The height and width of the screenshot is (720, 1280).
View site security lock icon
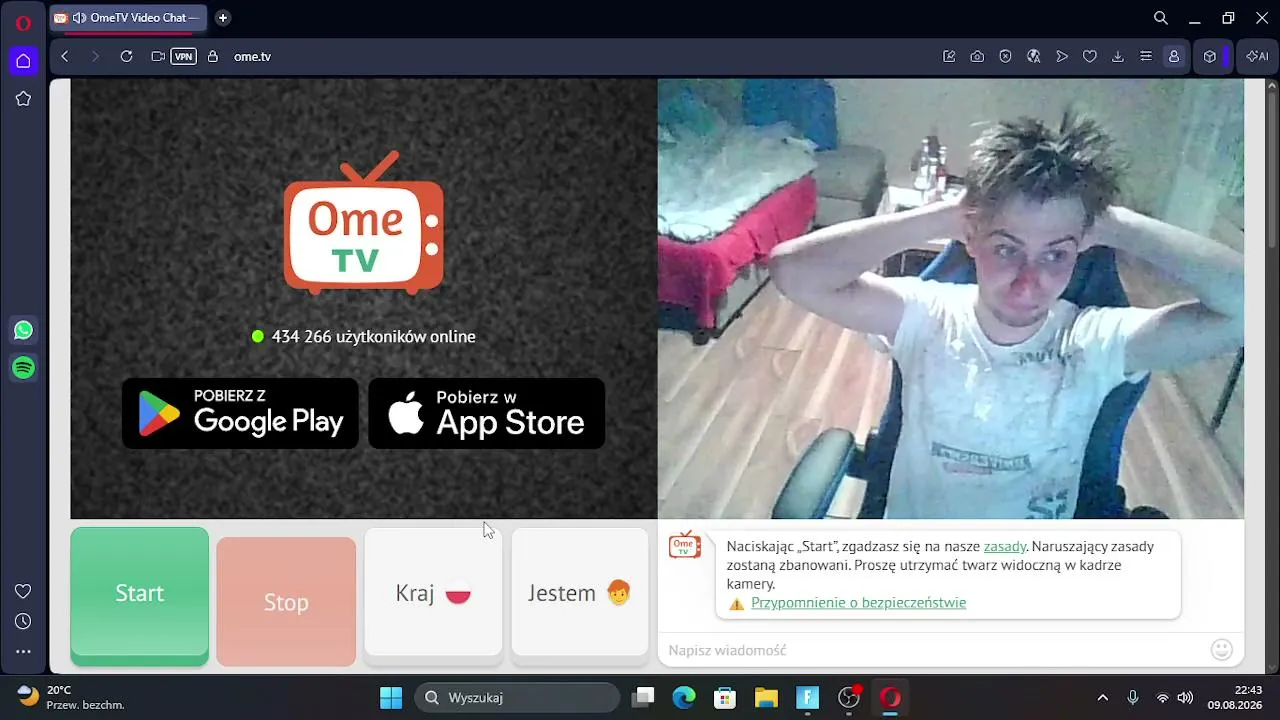pos(212,57)
